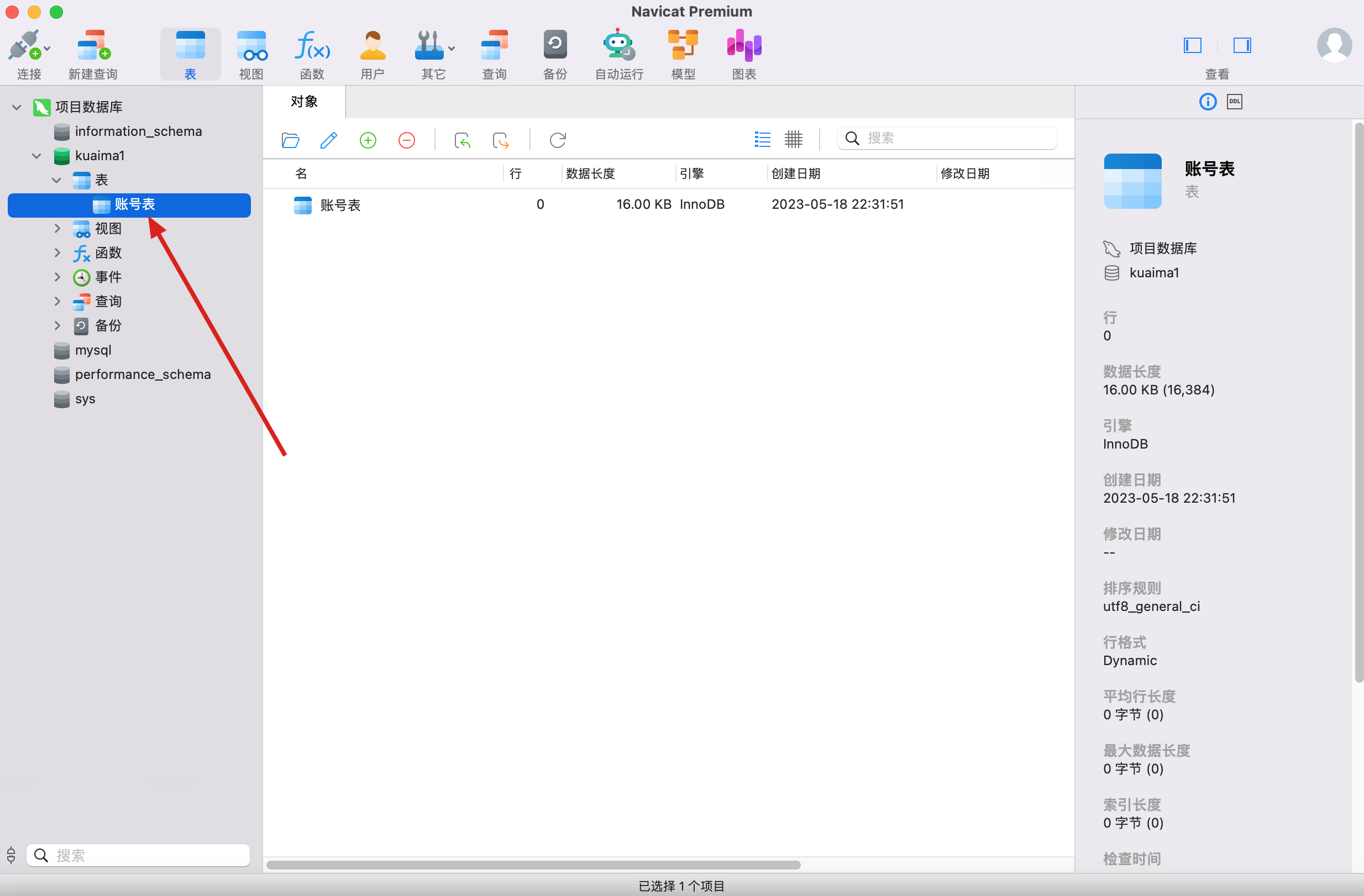The height and width of the screenshot is (896, 1364).
Task: Click the red Delete Table minus icon
Action: click(x=406, y=140)
